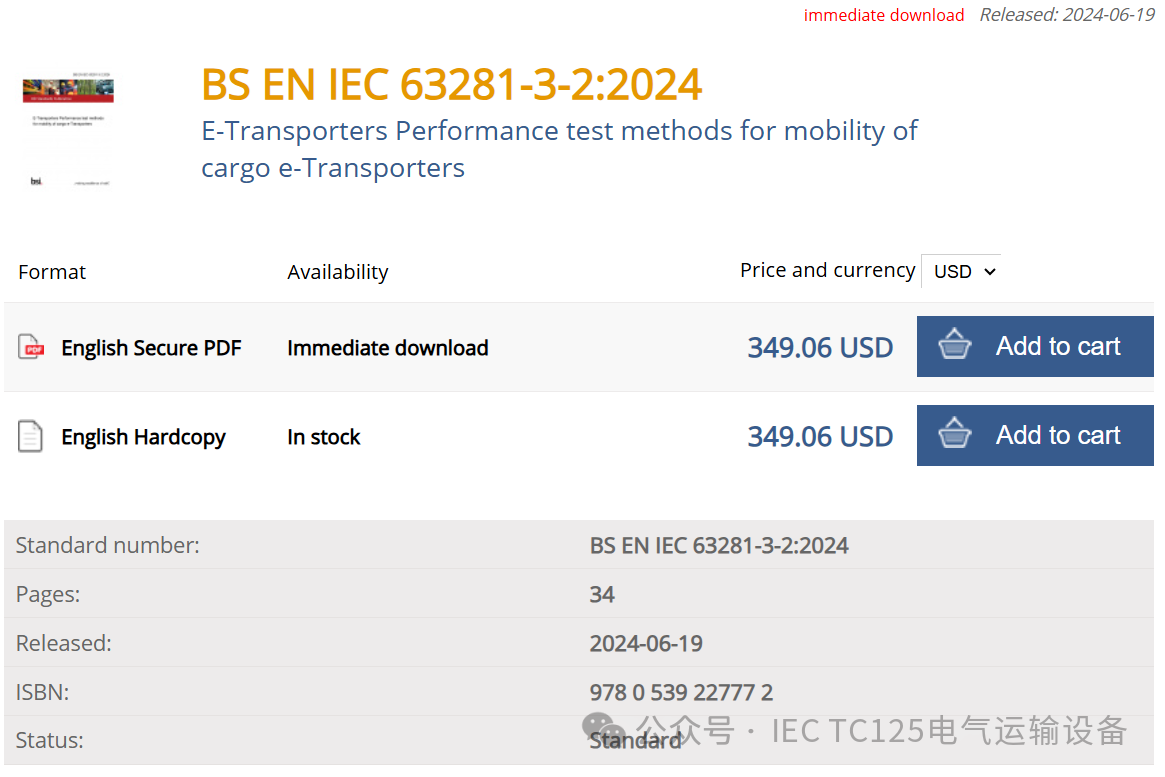This screenshot has height=777, width=1165.
Task: Click basket icon in Secure PDF row
Action: coord(955,346)
